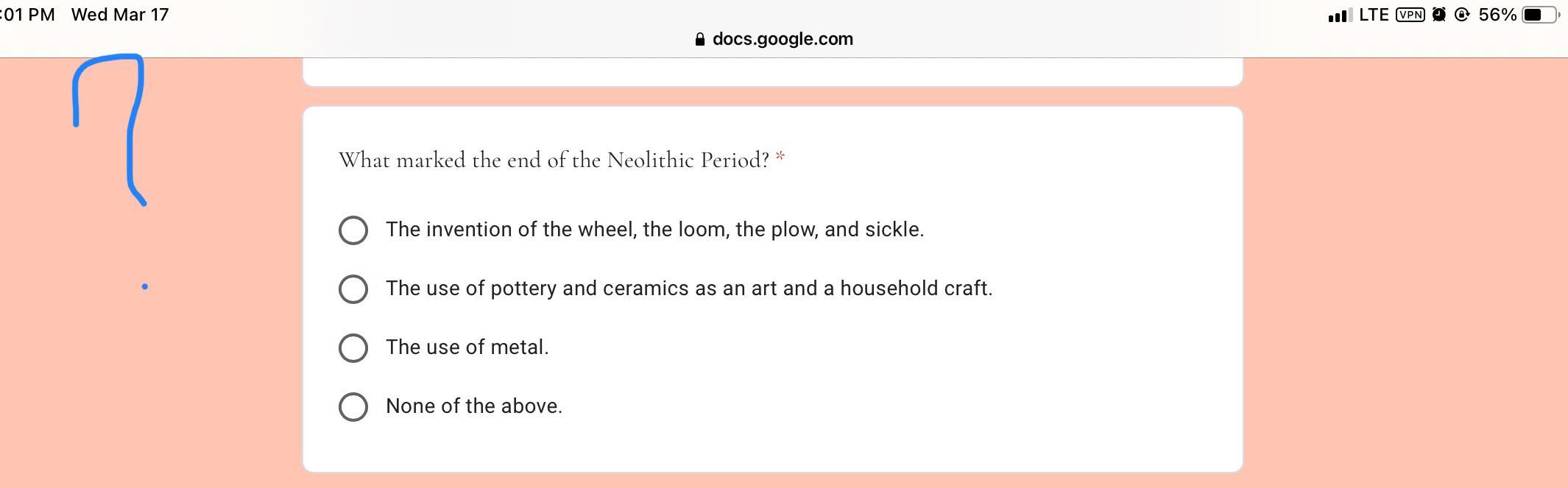Click the red required asterisk
This screenshot has height=488, width=1568.
780,158
